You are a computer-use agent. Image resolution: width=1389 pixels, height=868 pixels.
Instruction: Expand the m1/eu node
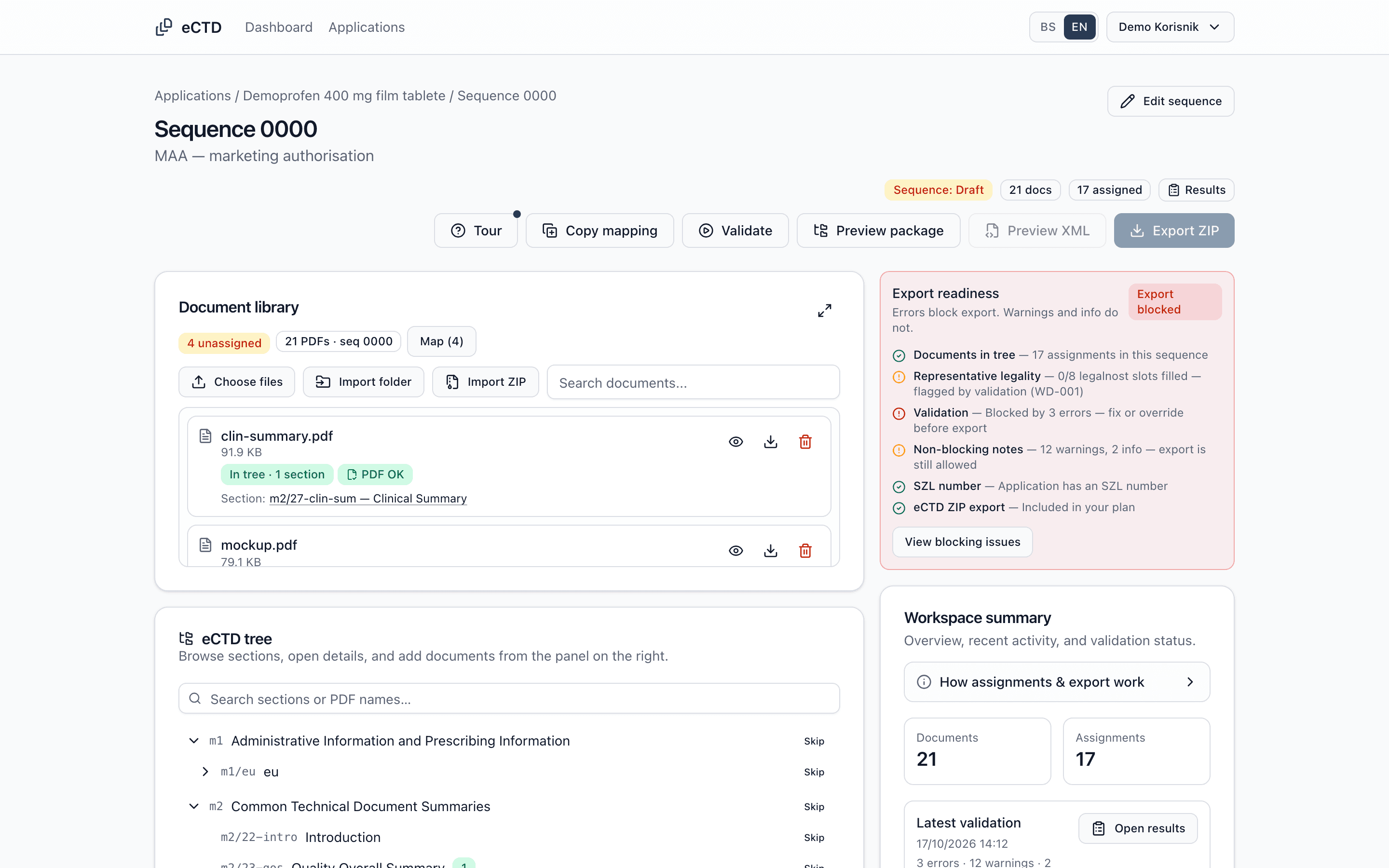205,772
